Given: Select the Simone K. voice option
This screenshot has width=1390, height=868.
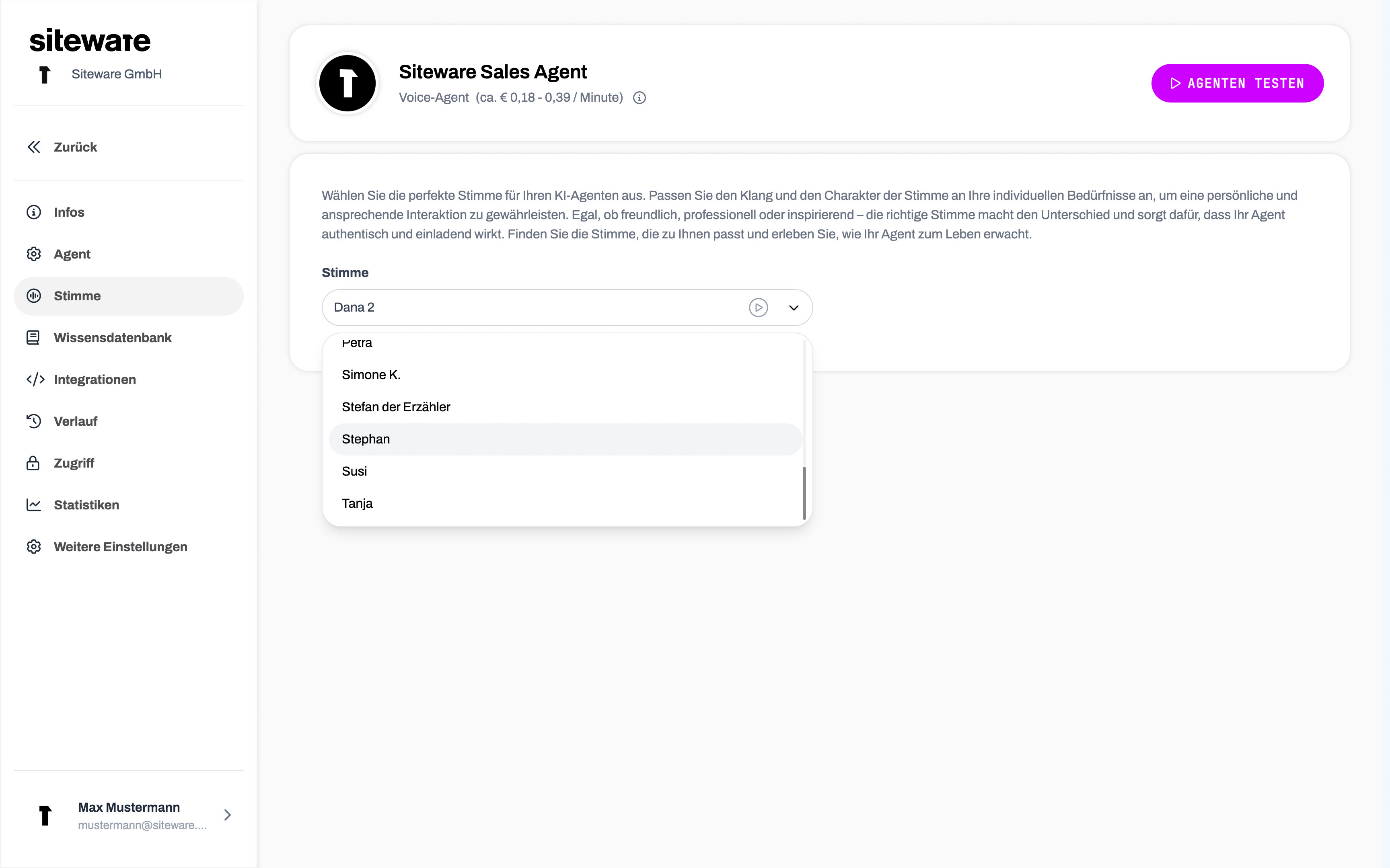Looking at the screenshot, I should [565, 375].
